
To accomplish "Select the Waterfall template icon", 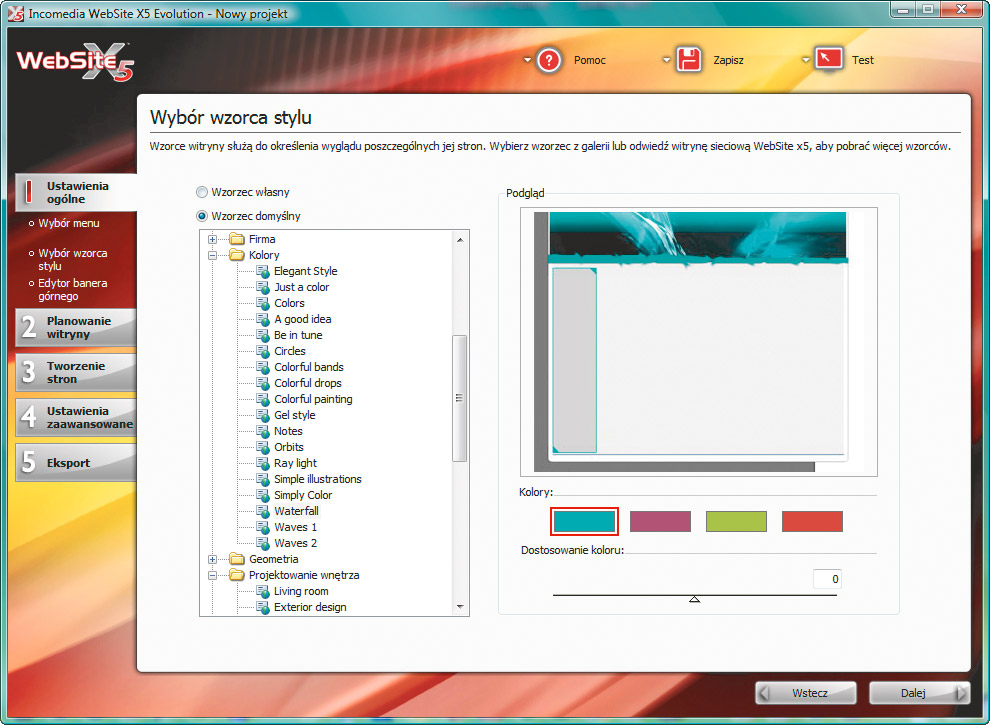I will pos(262,511).
